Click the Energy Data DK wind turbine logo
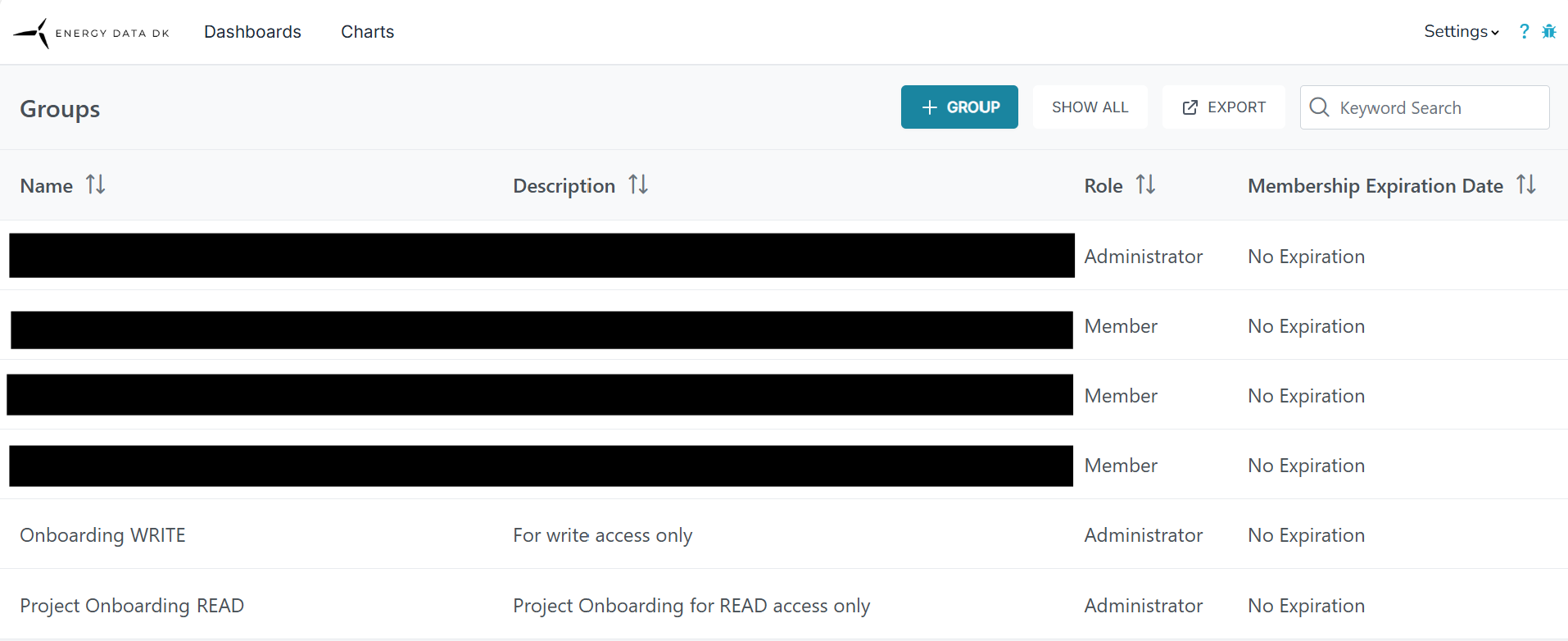 (33, 33)
